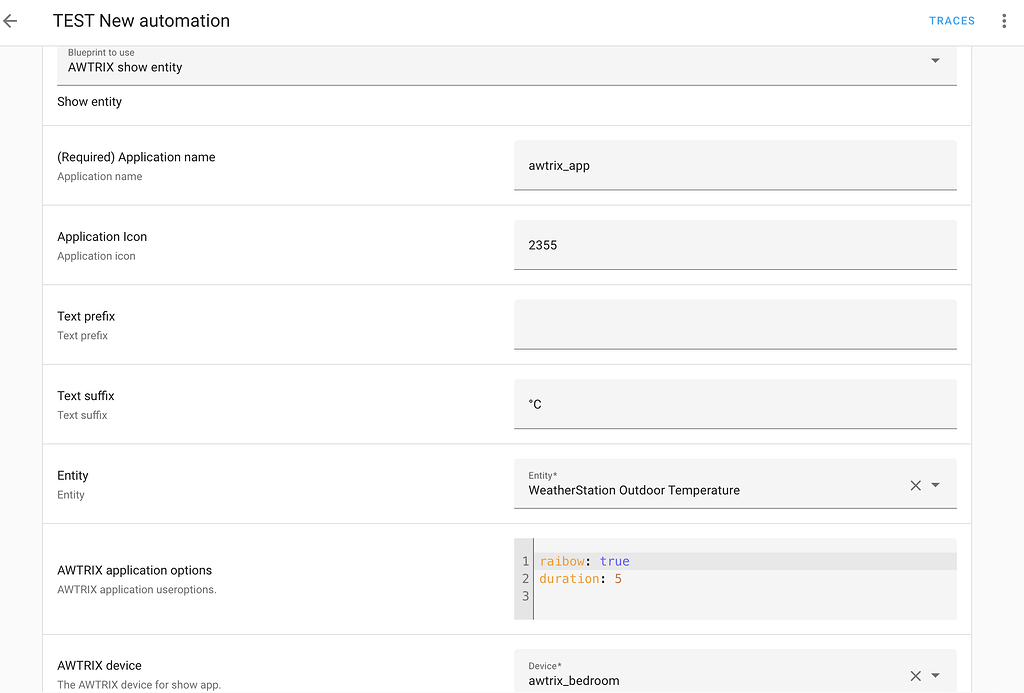
Task: Click the awtrix_bedroom device text
Action: tap(574, 681)
